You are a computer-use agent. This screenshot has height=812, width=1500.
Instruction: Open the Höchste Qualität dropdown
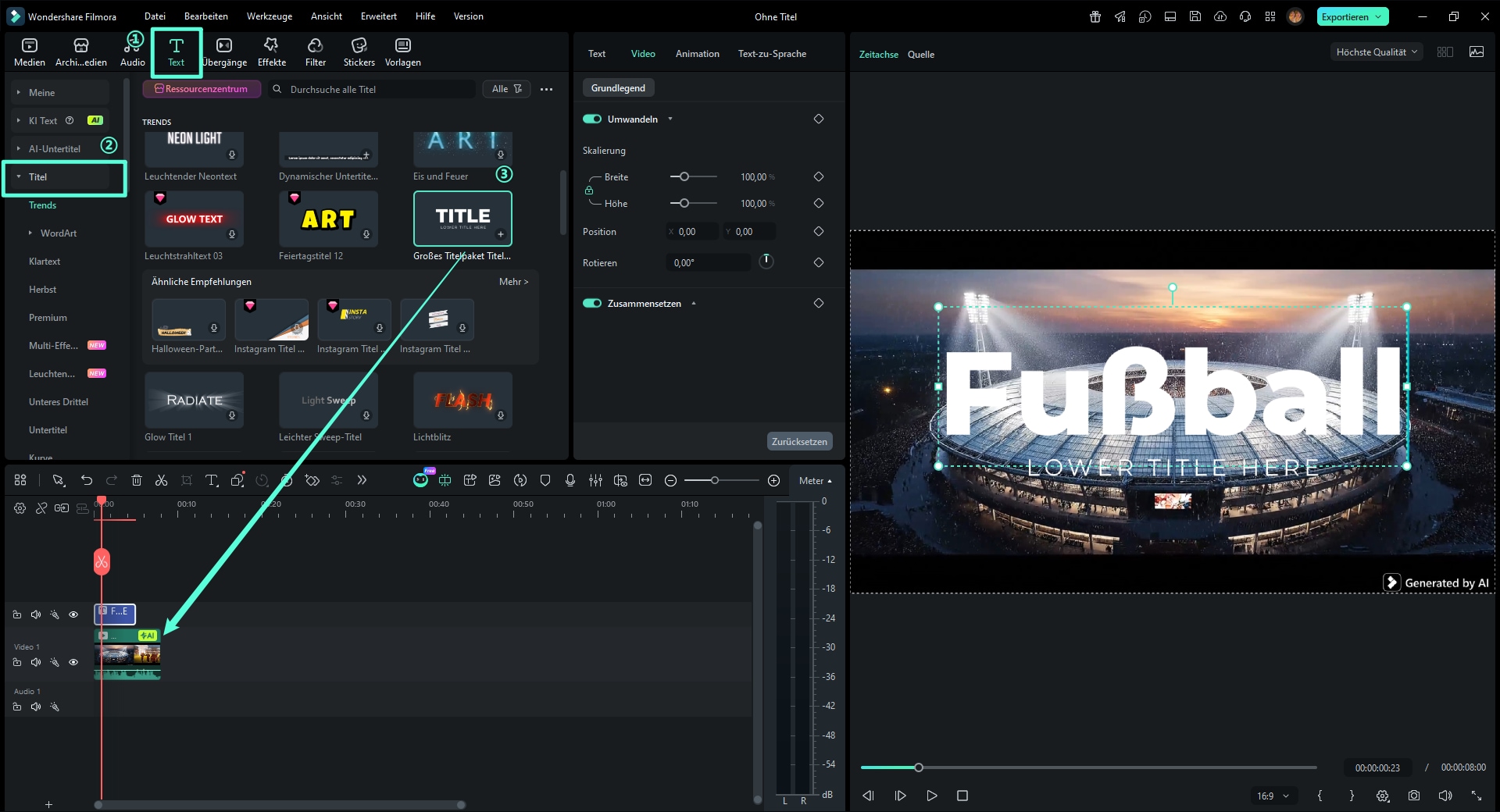[1377, 52]
